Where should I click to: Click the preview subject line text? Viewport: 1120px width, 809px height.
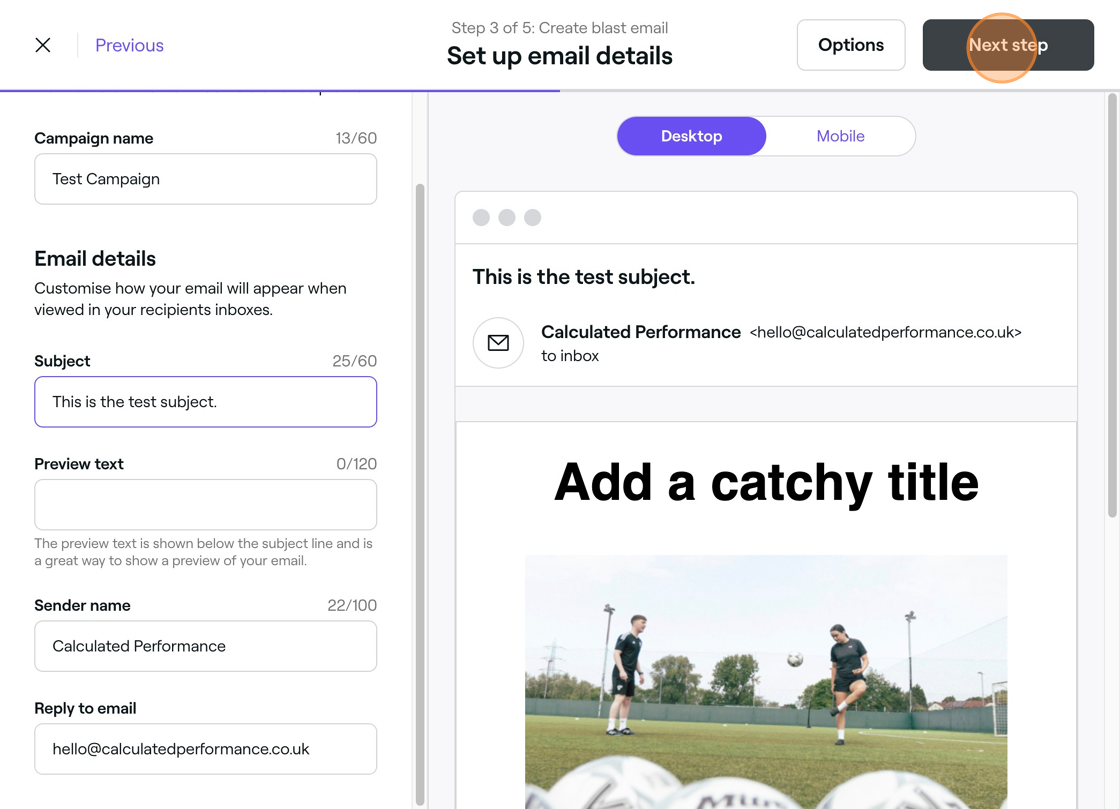pyautogui.click(x=584, y=277)
